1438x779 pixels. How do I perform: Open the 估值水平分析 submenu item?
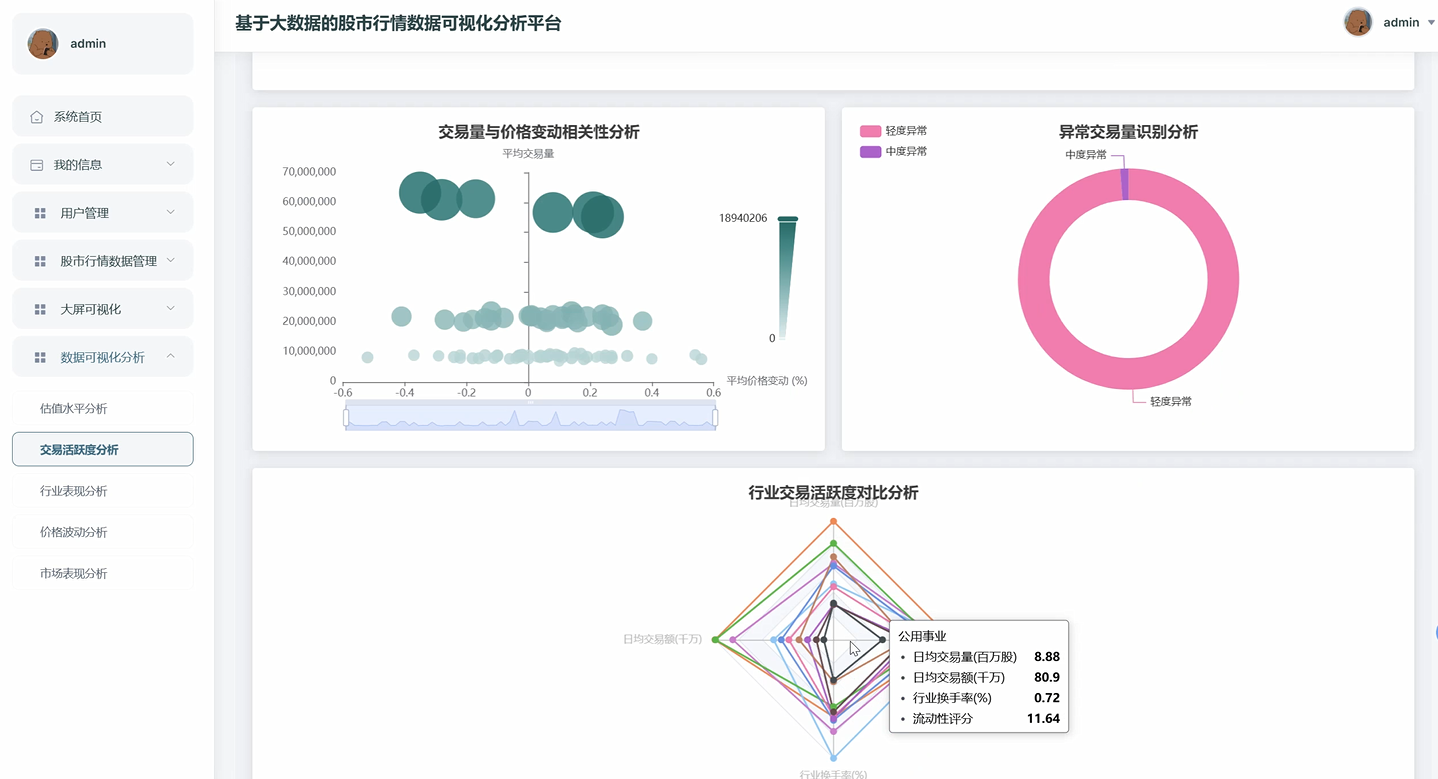click(x=103, y=408)
